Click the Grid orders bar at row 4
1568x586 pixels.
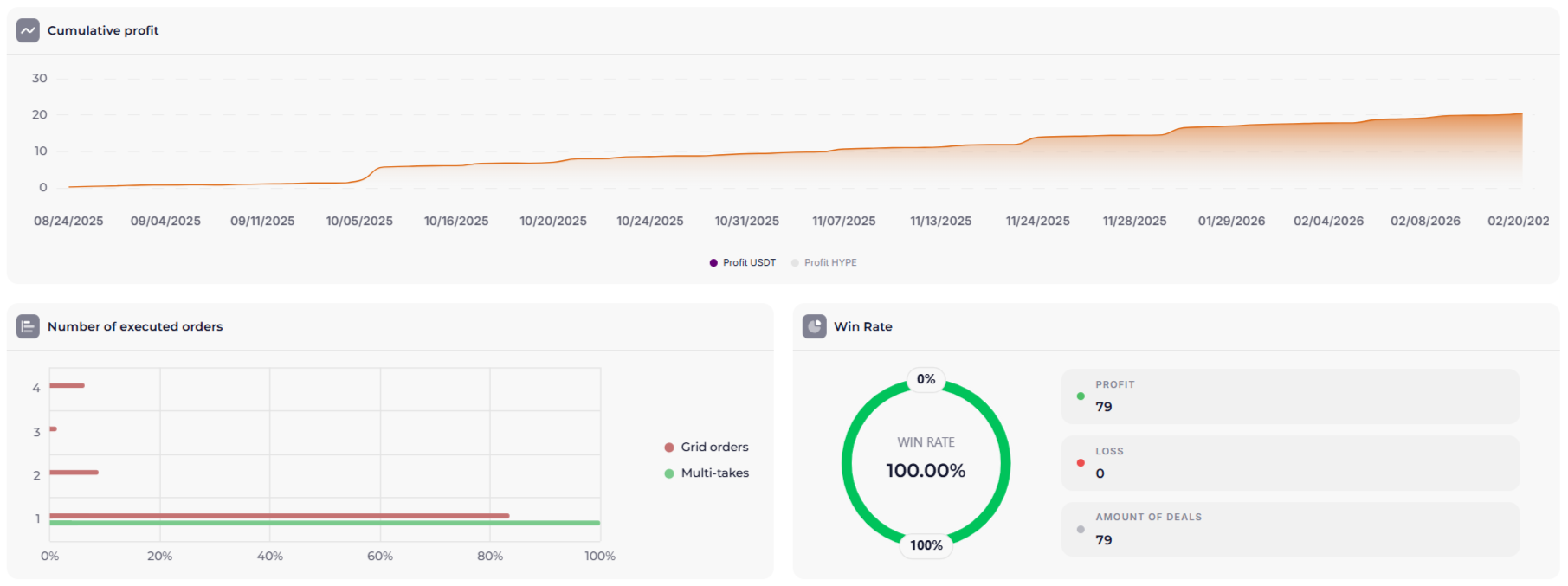pos(67,385)
